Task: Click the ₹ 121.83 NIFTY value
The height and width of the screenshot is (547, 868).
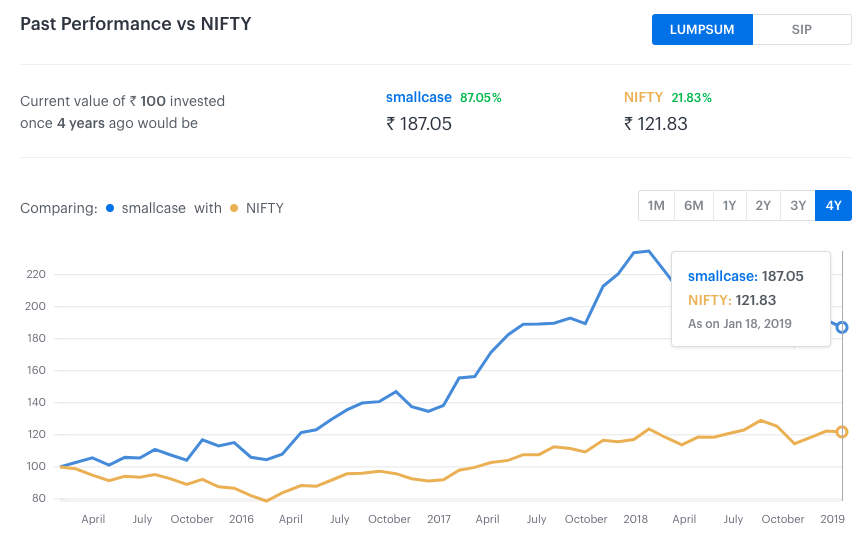Action: point(656,123)
